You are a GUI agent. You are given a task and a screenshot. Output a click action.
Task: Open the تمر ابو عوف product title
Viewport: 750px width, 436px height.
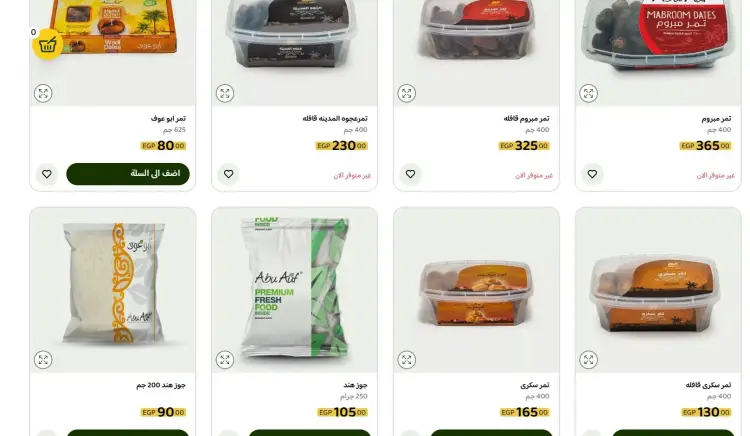click(168, 118)
